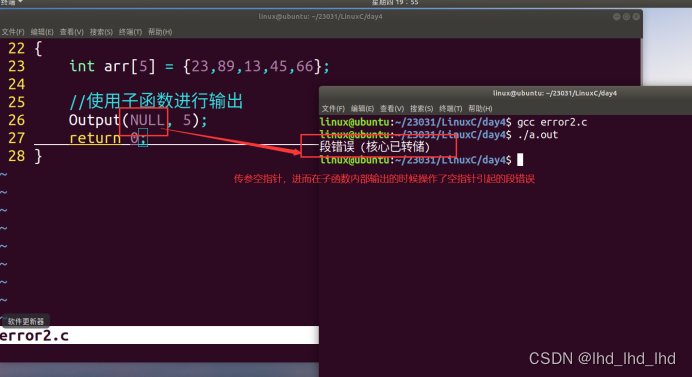Click line number 26 in vim
Image resolution: width=692 pixels, height=377 pixels.
[x=16, y=120]
